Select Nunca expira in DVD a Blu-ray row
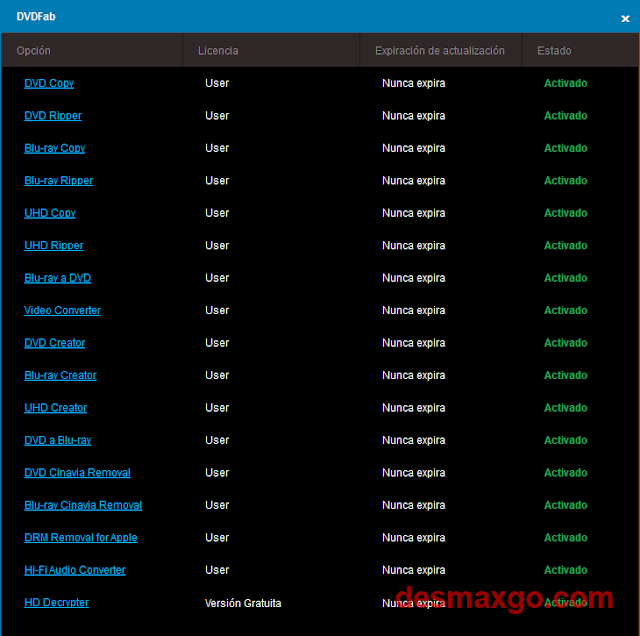 point(413,440)
